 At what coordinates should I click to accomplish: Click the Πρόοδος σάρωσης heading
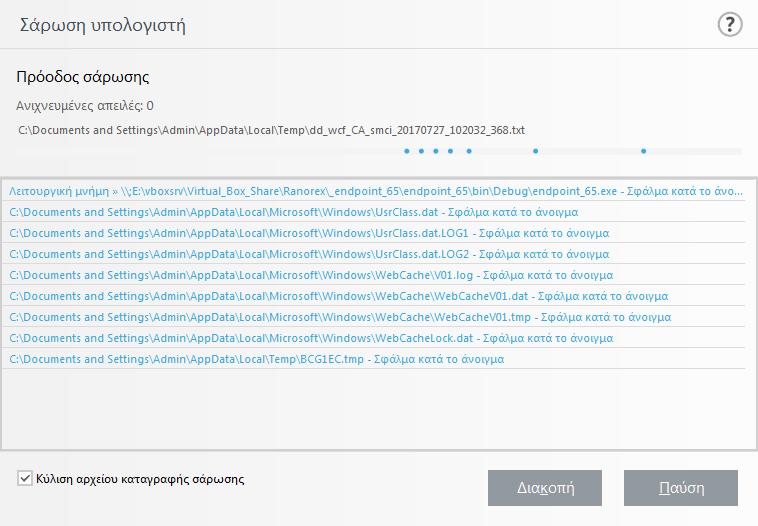(83, 77)
